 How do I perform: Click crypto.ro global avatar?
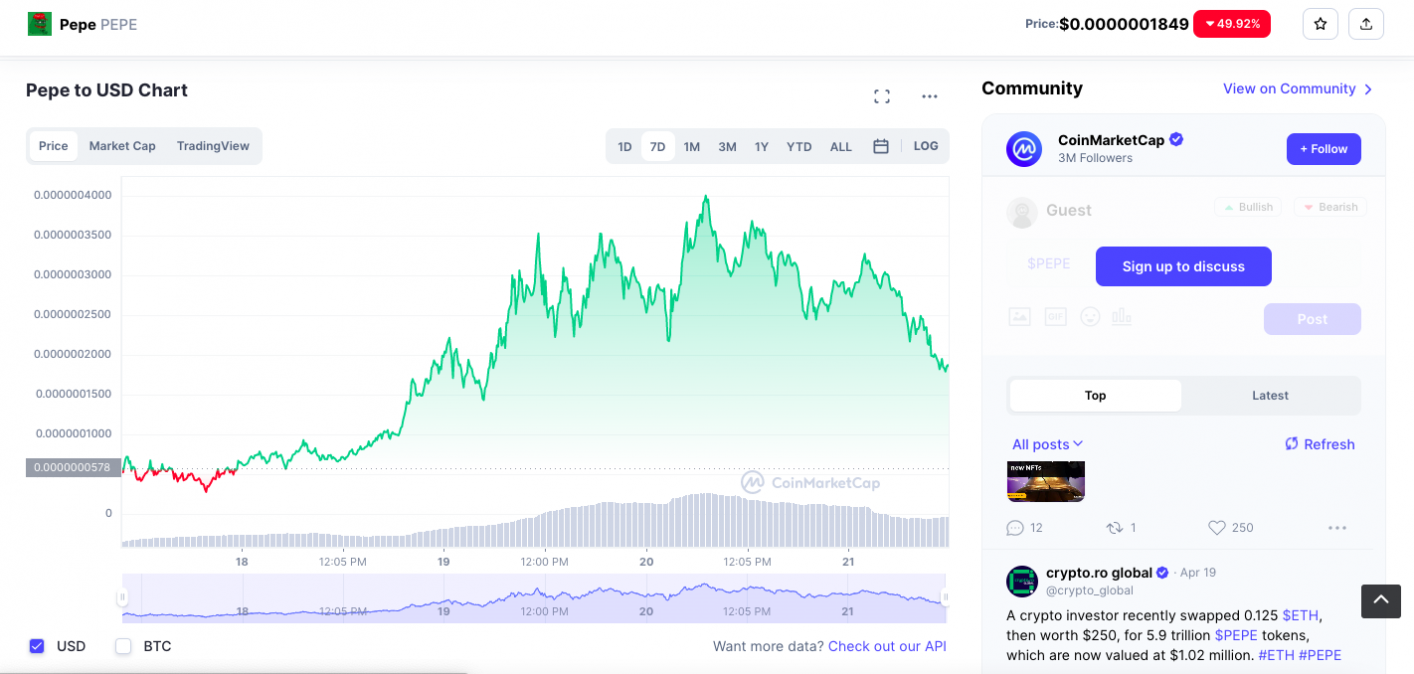(1022, 581)
